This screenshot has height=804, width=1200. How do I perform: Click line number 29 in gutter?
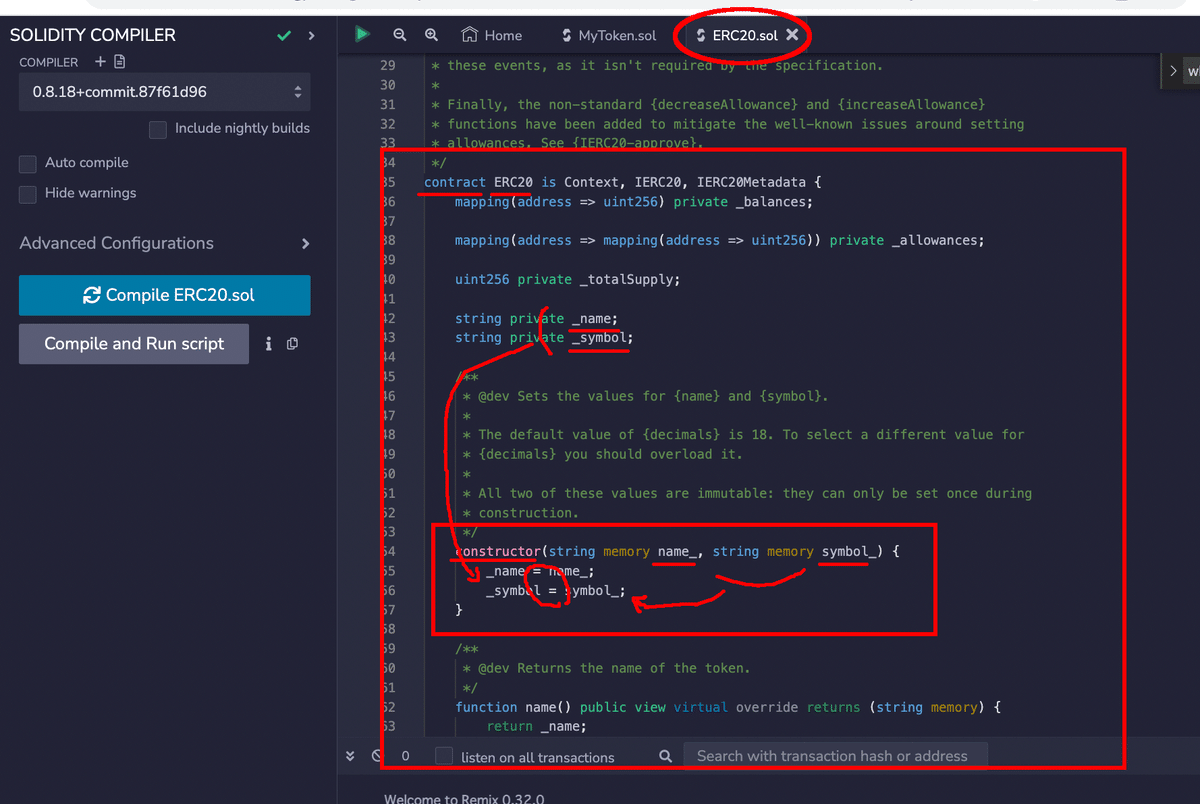pos(388,65)
